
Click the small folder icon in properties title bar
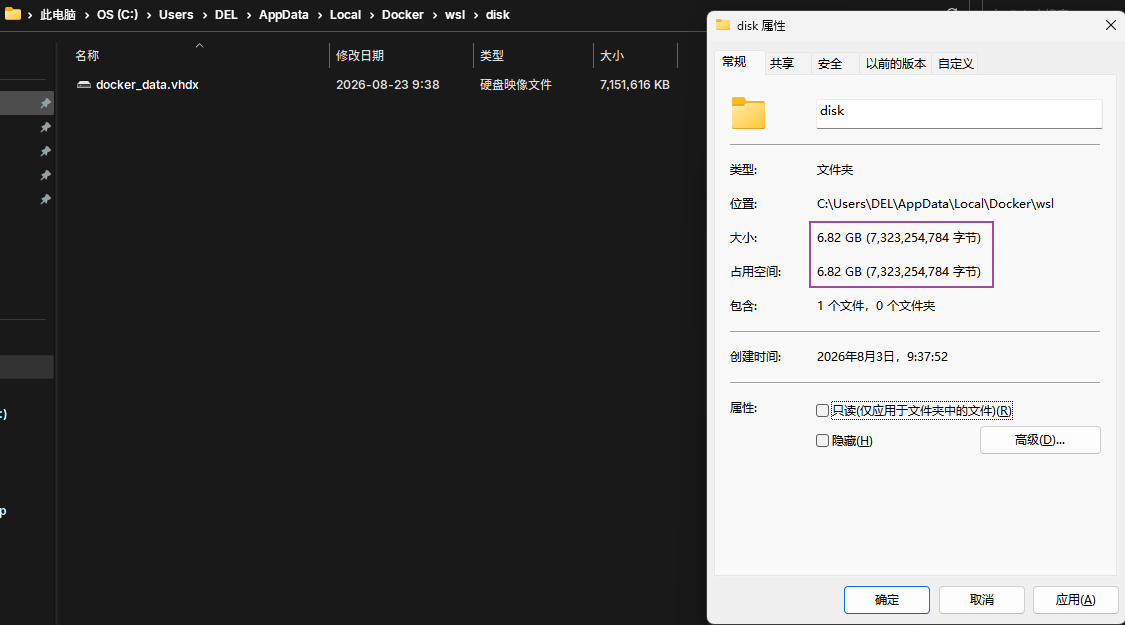click(723, 25)
